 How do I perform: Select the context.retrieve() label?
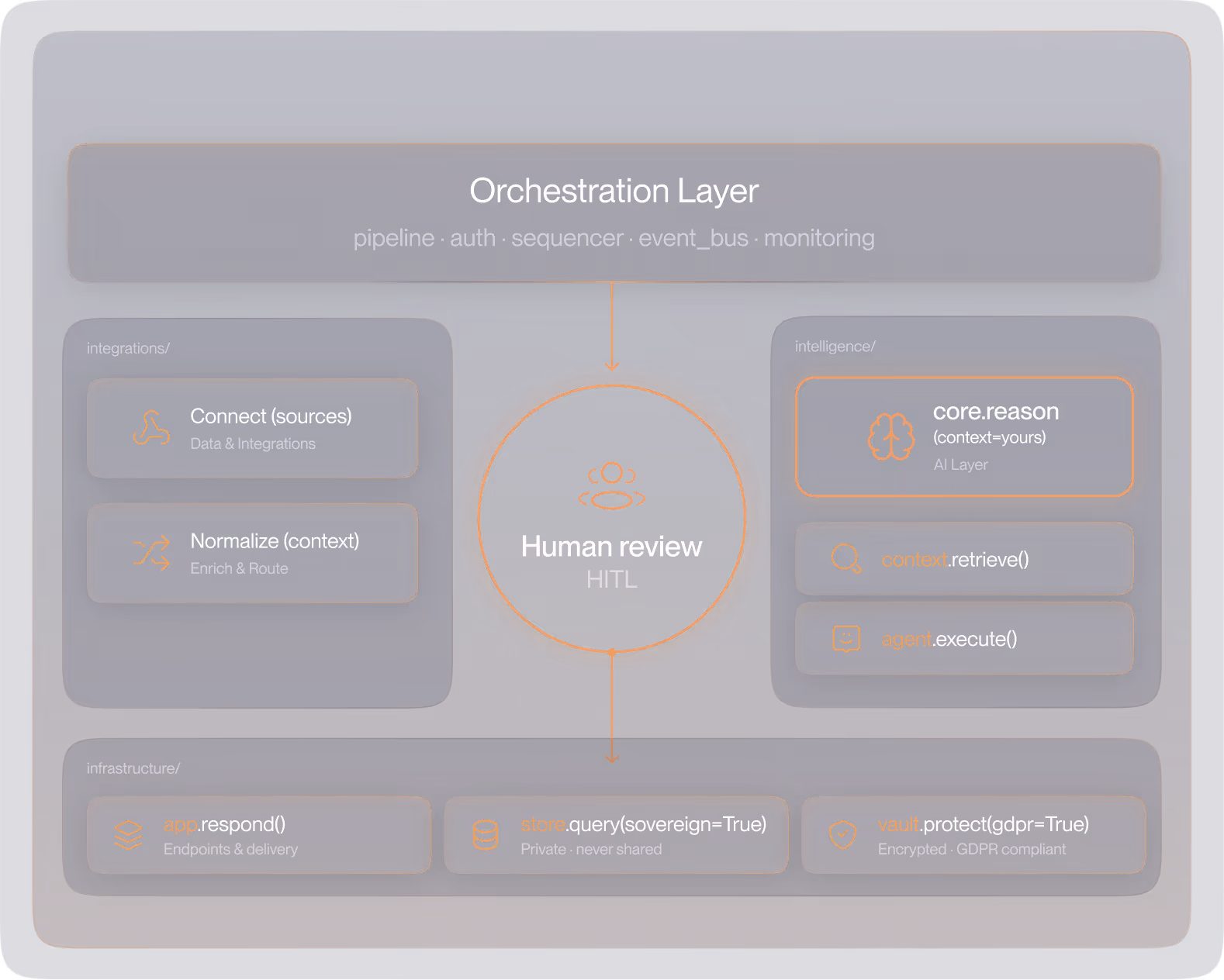[x=955, y=560]
